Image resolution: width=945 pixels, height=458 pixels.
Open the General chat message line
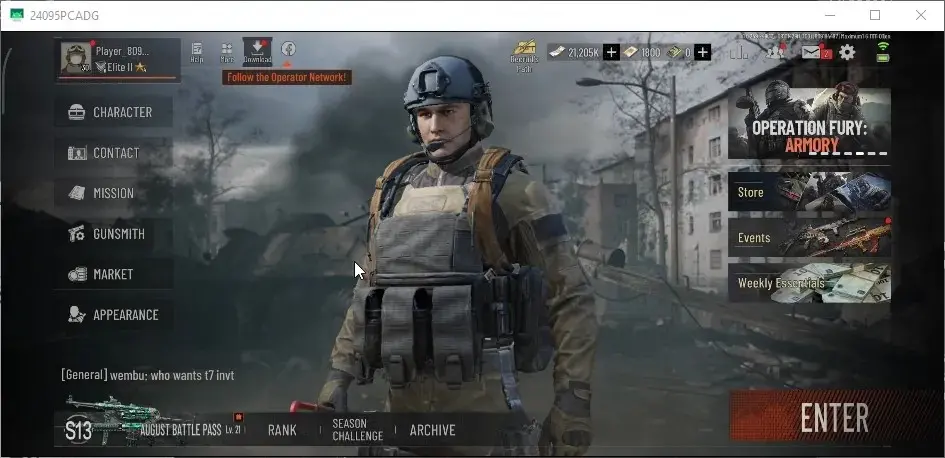148,375
